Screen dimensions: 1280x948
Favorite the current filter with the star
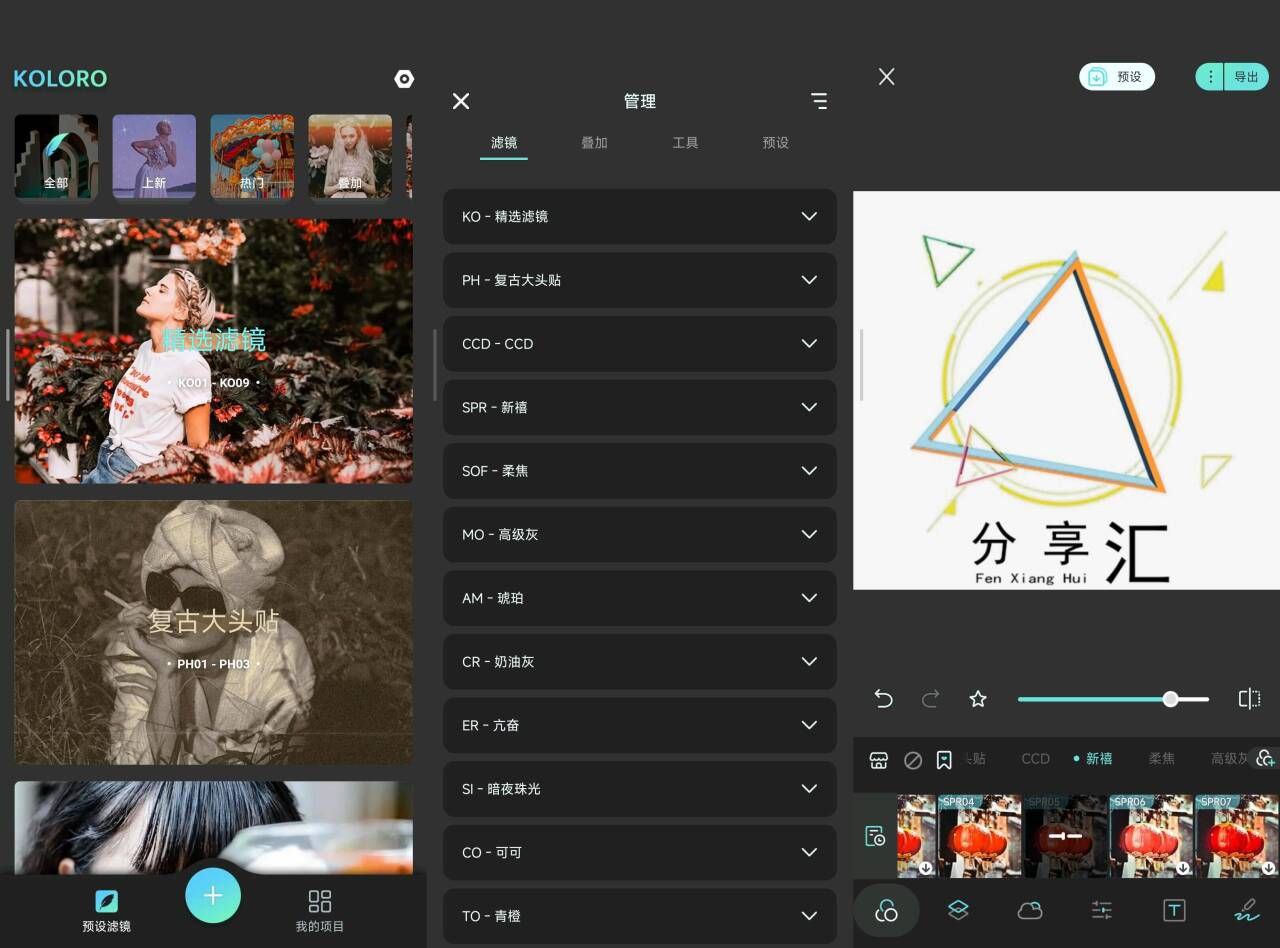click(x=978, y=699)
